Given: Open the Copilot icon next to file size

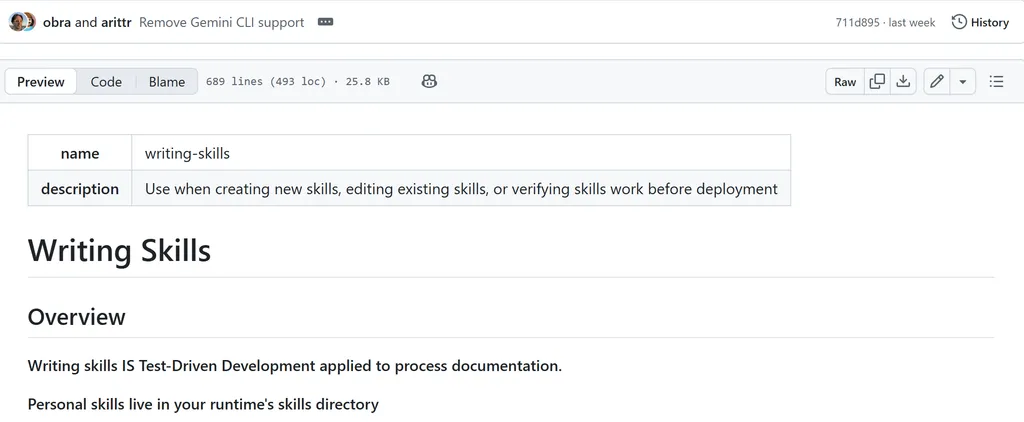Looking at the screenshot, I should [429, 82].
